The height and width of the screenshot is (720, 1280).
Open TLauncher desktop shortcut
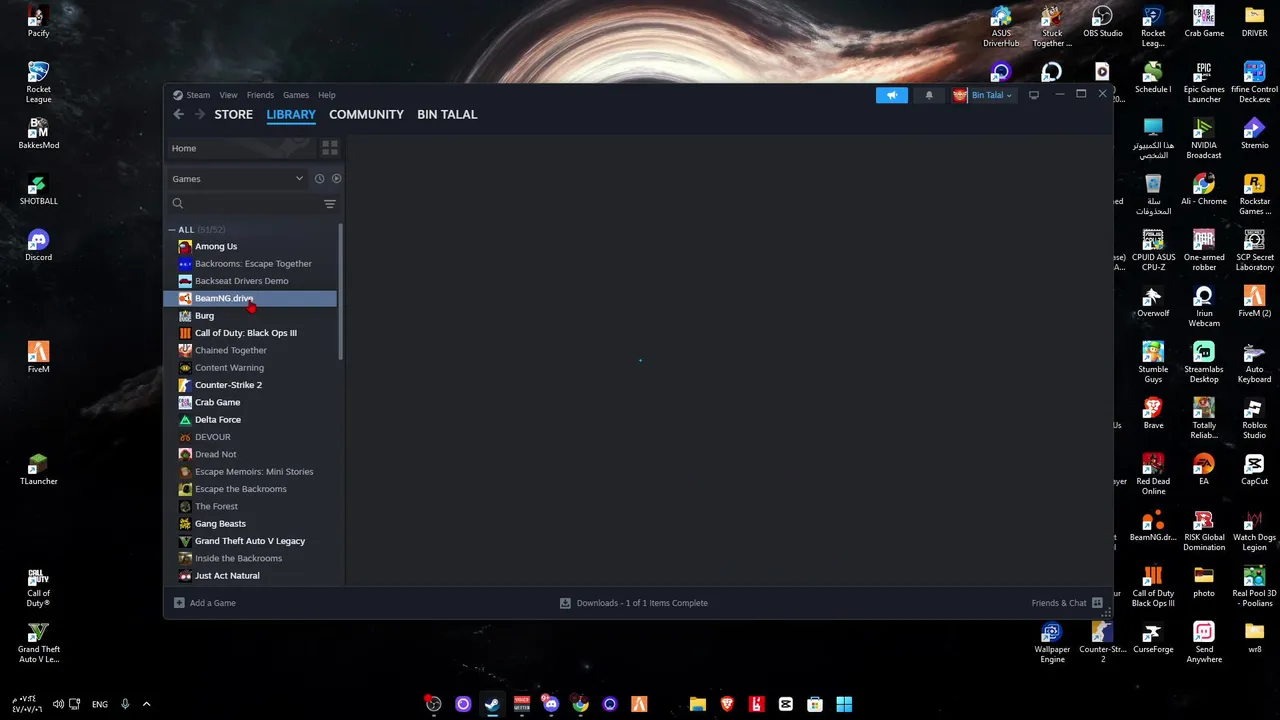coord(38,470)
